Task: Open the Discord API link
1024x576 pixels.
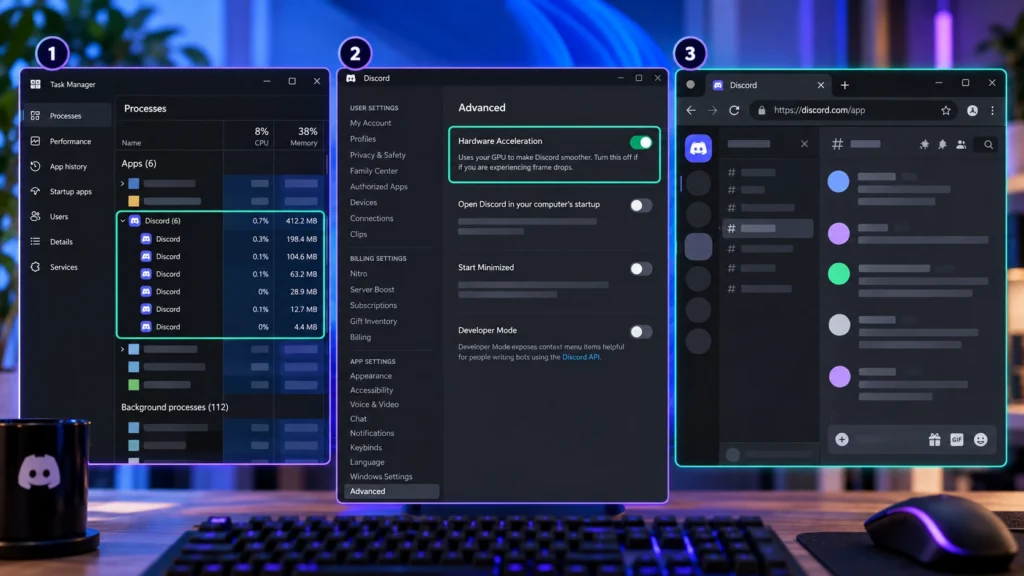Action: click(x=581, y=357)
